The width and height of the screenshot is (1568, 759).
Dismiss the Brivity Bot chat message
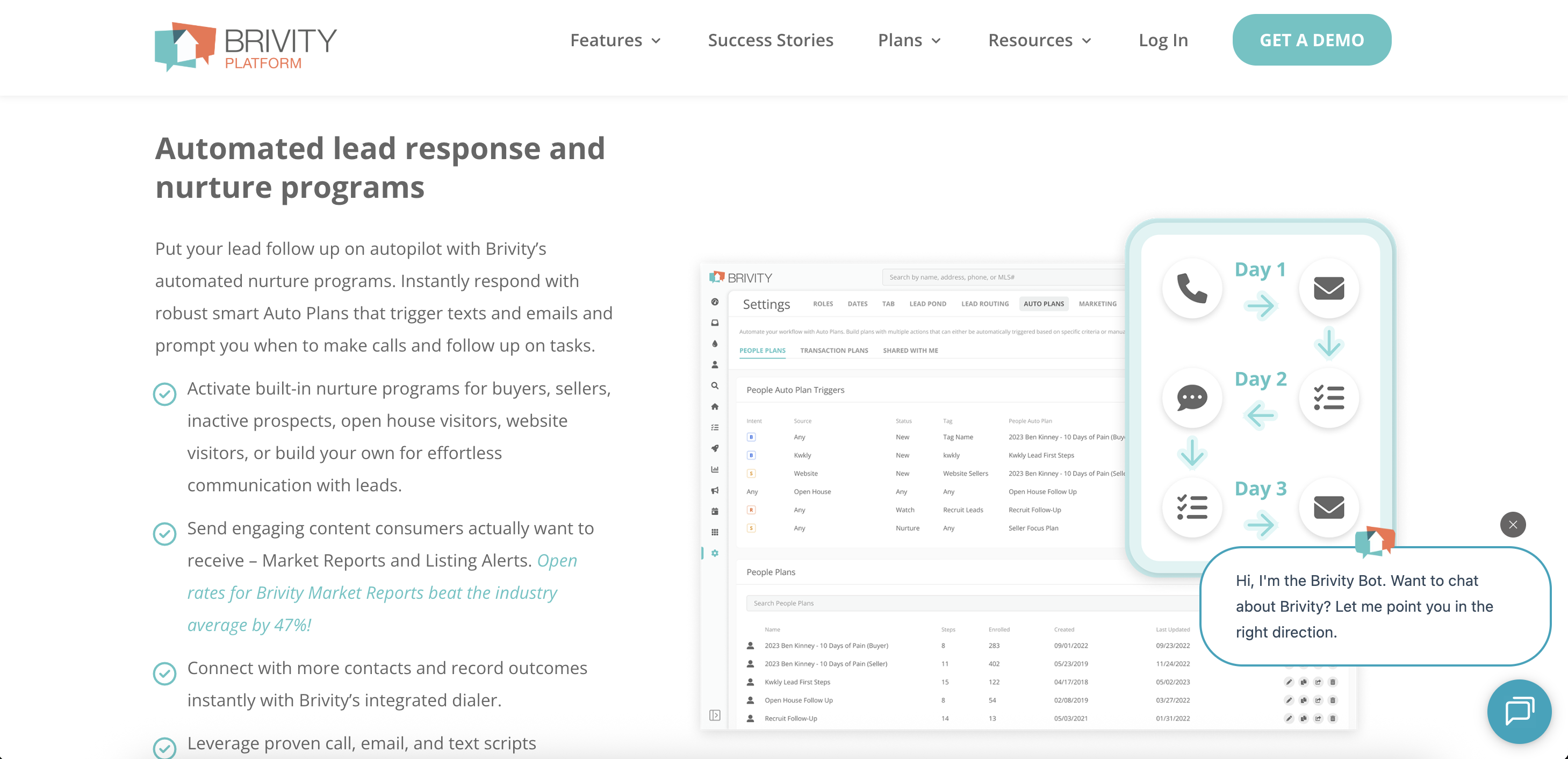point(1514,525)
